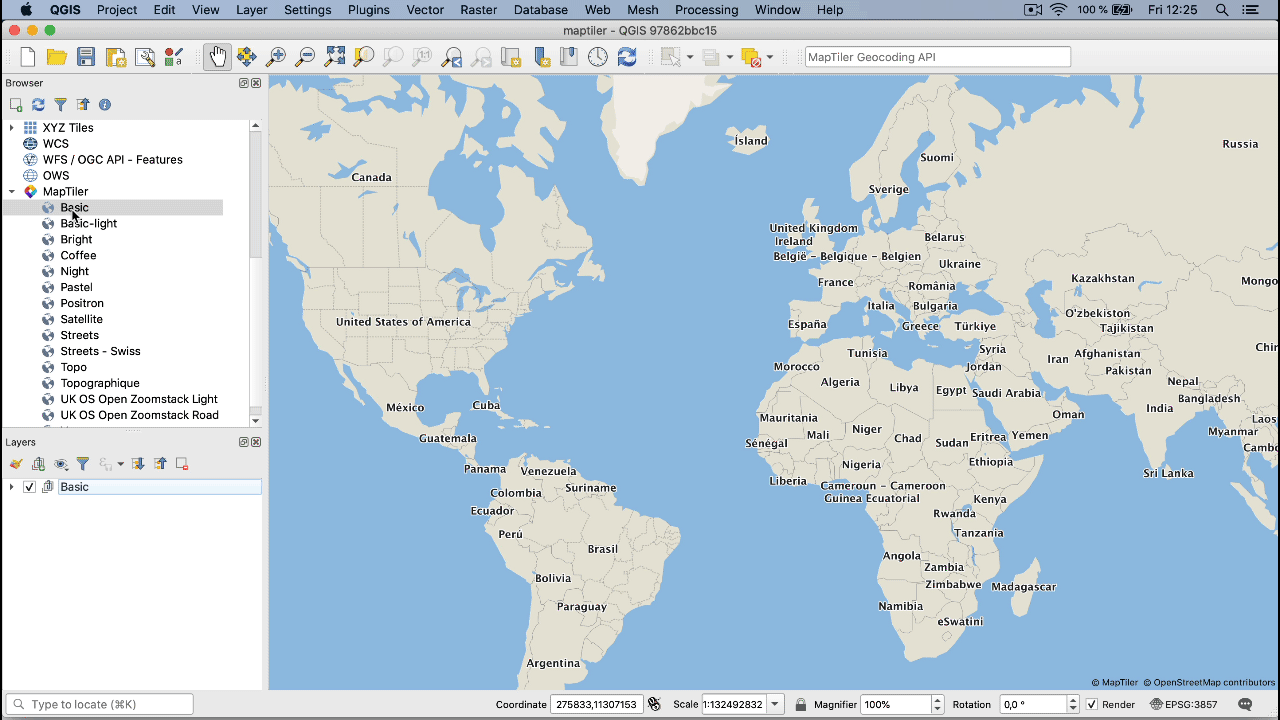
Task: Click Collapse All icon in Browser panel
Action: point(83,104)
